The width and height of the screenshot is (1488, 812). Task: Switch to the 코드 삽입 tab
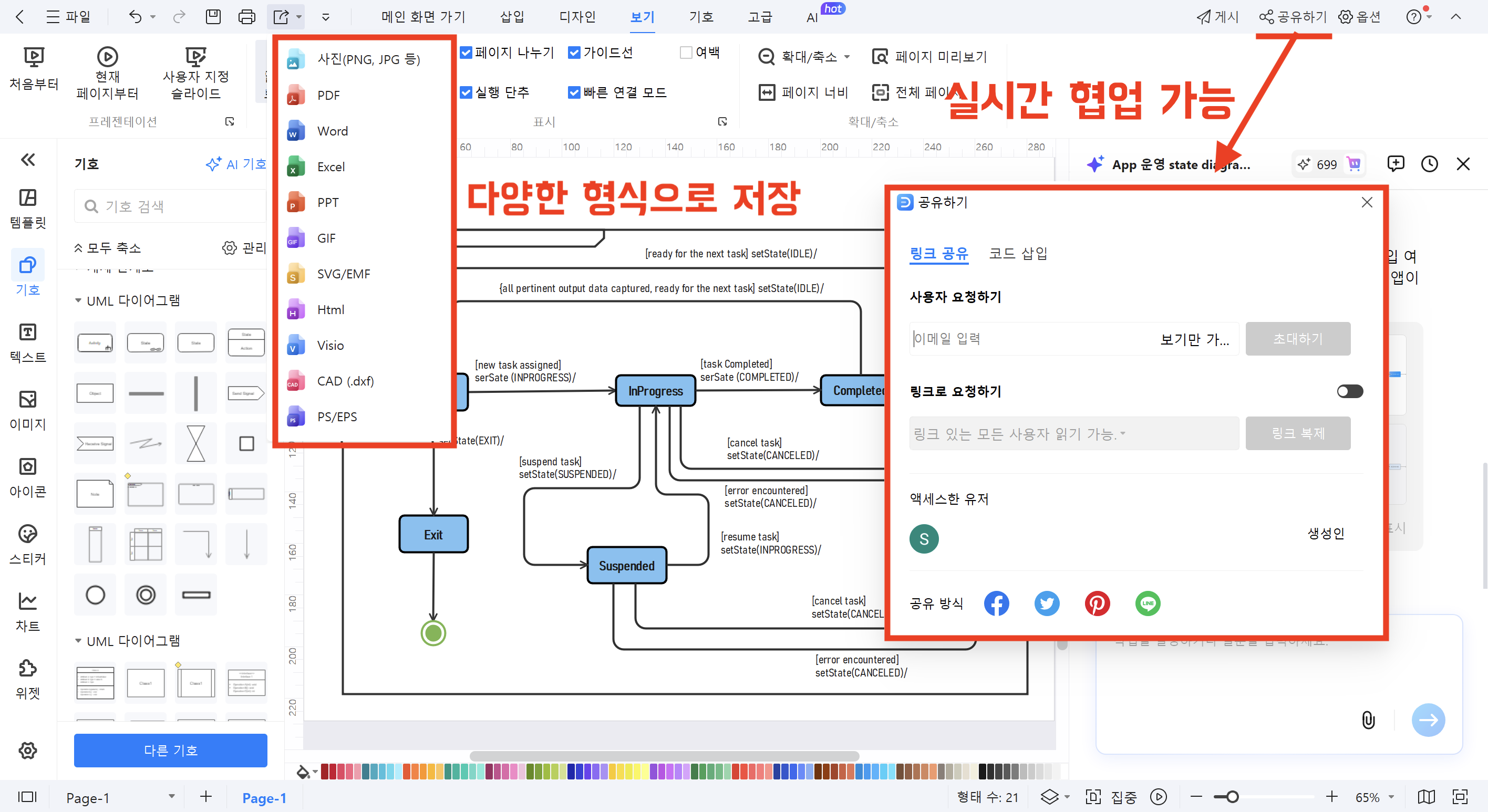[1018, 254]
